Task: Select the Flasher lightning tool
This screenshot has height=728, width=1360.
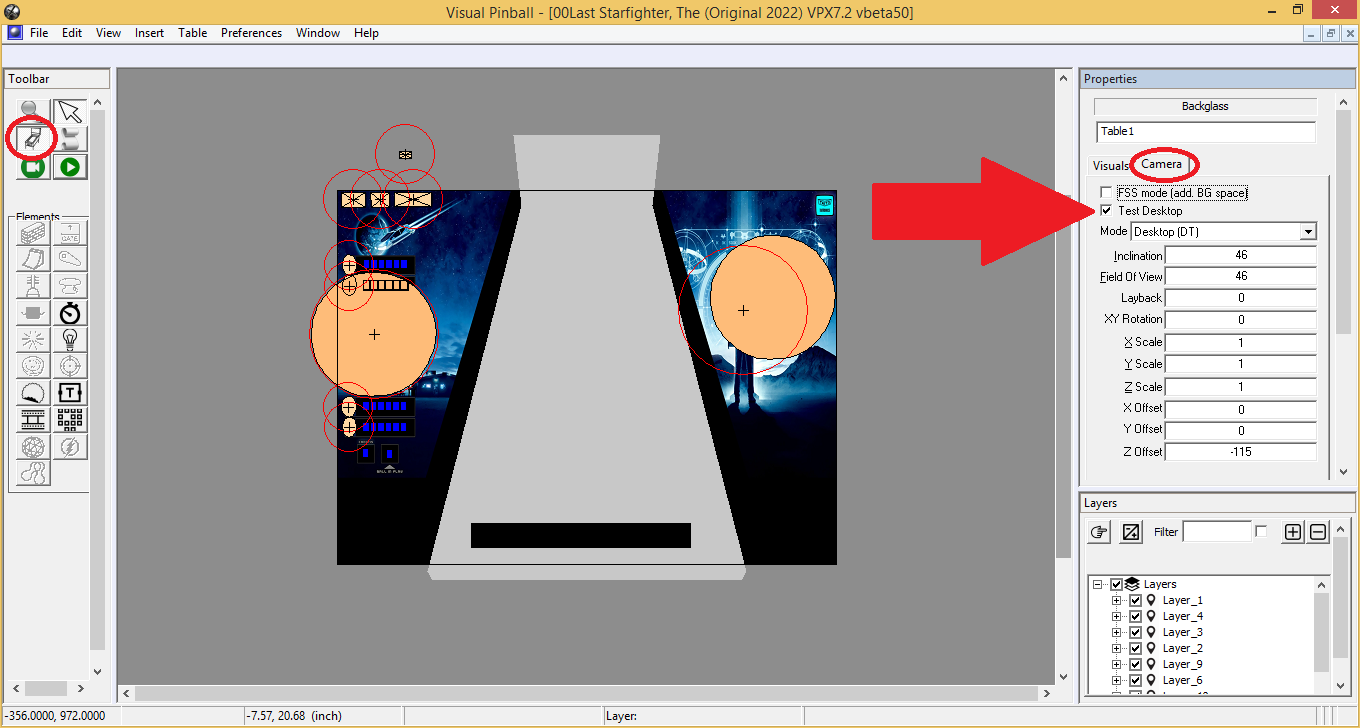Action: click(x=70, y=447)
